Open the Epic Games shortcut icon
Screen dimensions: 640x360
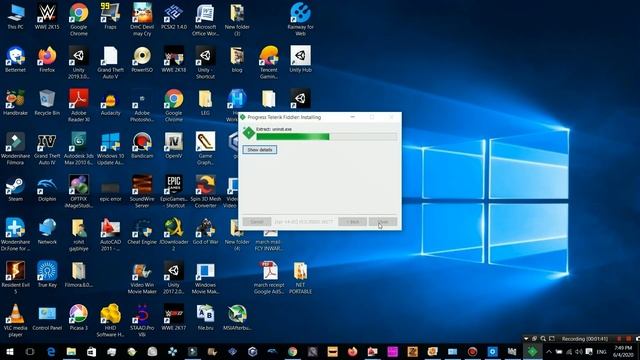tap(174, 191)
